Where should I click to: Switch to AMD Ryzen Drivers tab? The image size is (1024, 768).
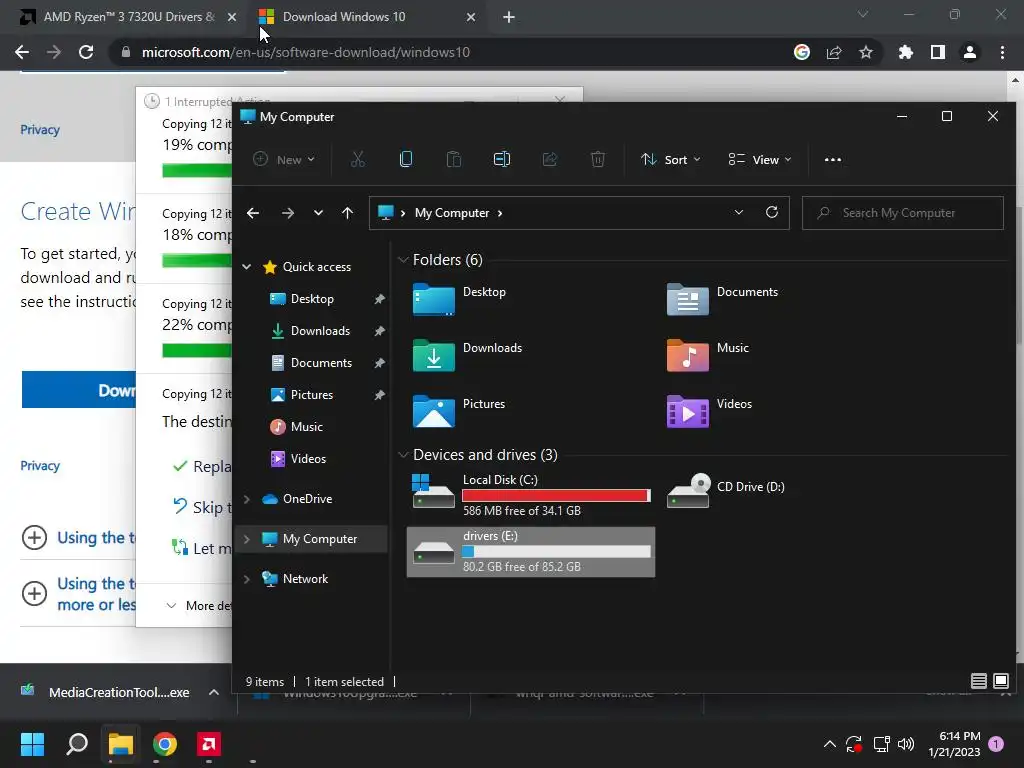coord(128,17)
